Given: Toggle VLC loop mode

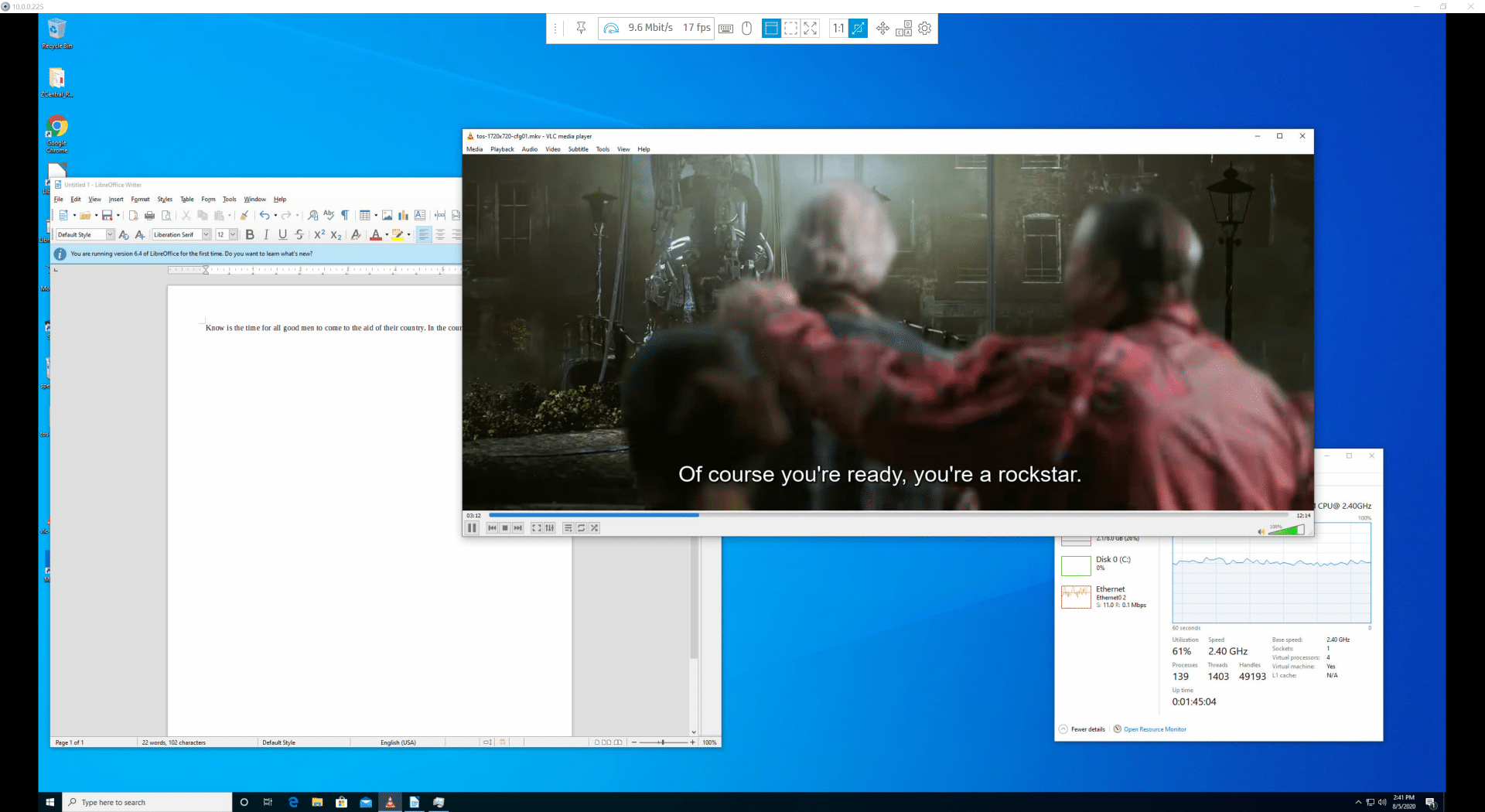Looking at the screenshot, I should [x=582, y=528].
